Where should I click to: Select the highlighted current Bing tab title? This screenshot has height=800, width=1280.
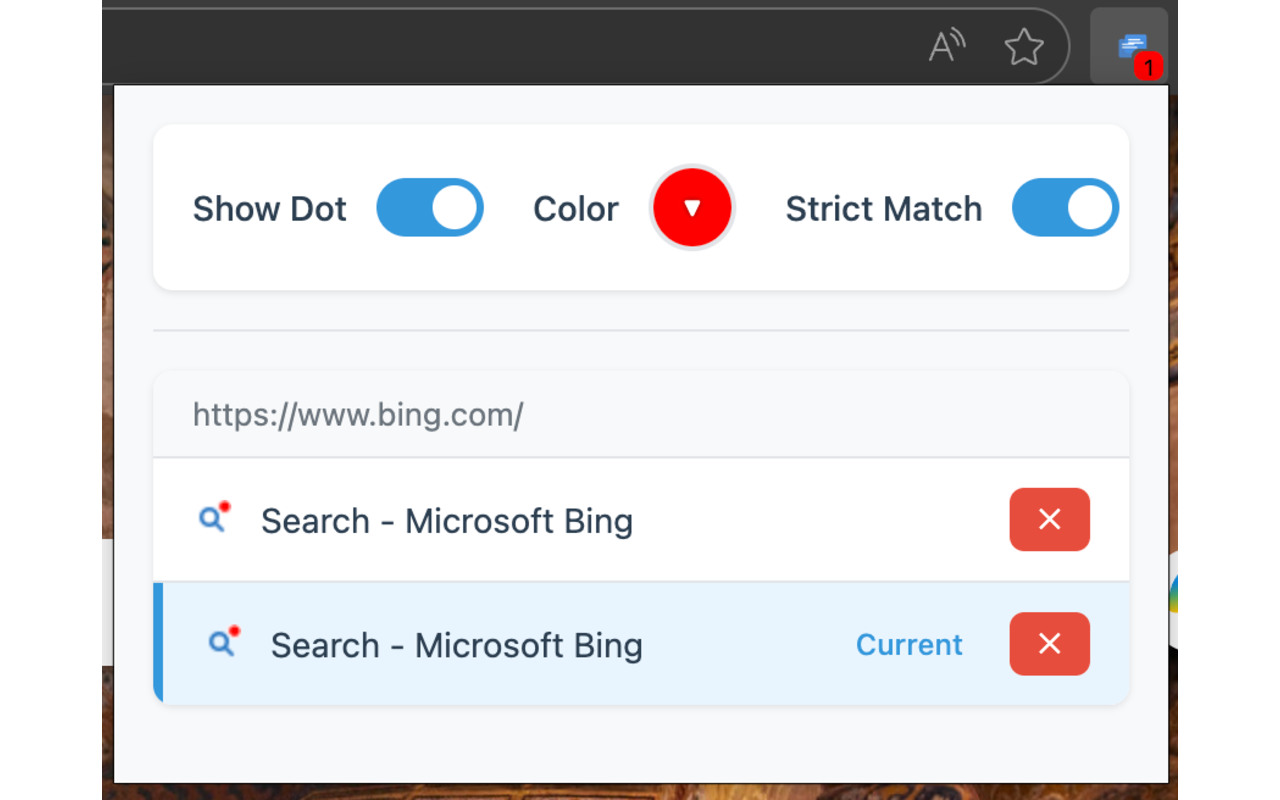click(456, 645)
